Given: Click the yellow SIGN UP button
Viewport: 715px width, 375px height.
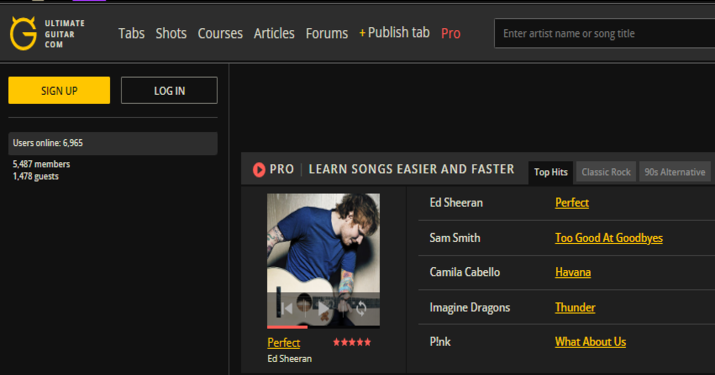Looking at the screenshot, I should pyautogui.click(x=59, y=90).
